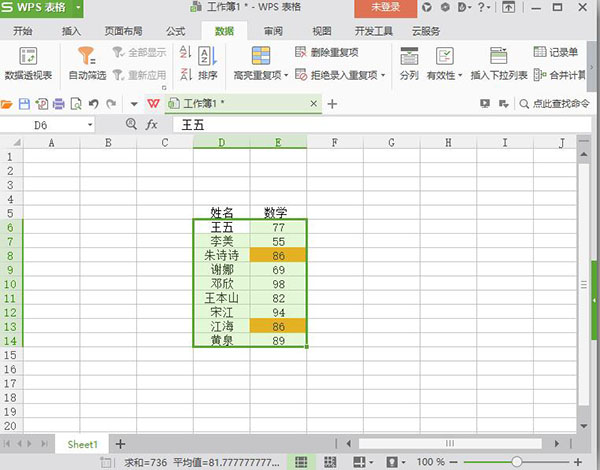Open the 数据透视表 pivot table tool
Viewport: 600px width, 470px height.
coord(28,63)
